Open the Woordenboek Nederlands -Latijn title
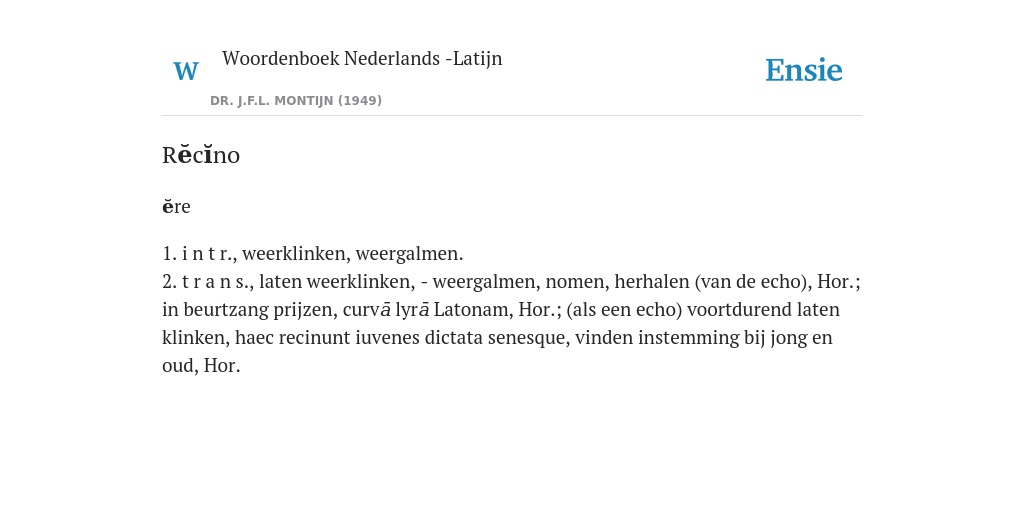The image size is (1024, 512). [x=362, y=58]
